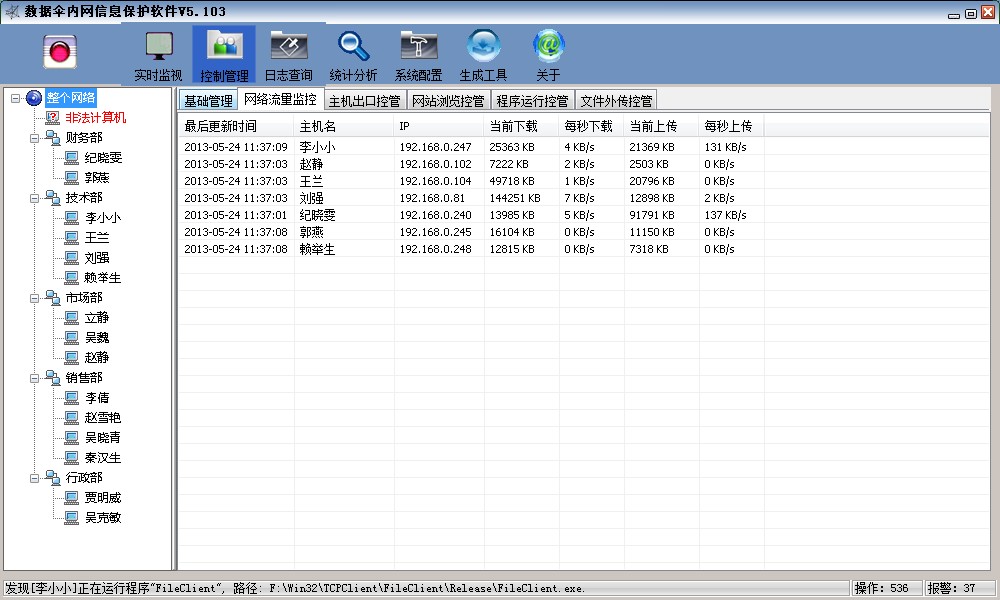Click the pink record logo icon

[x=61, y=52]
